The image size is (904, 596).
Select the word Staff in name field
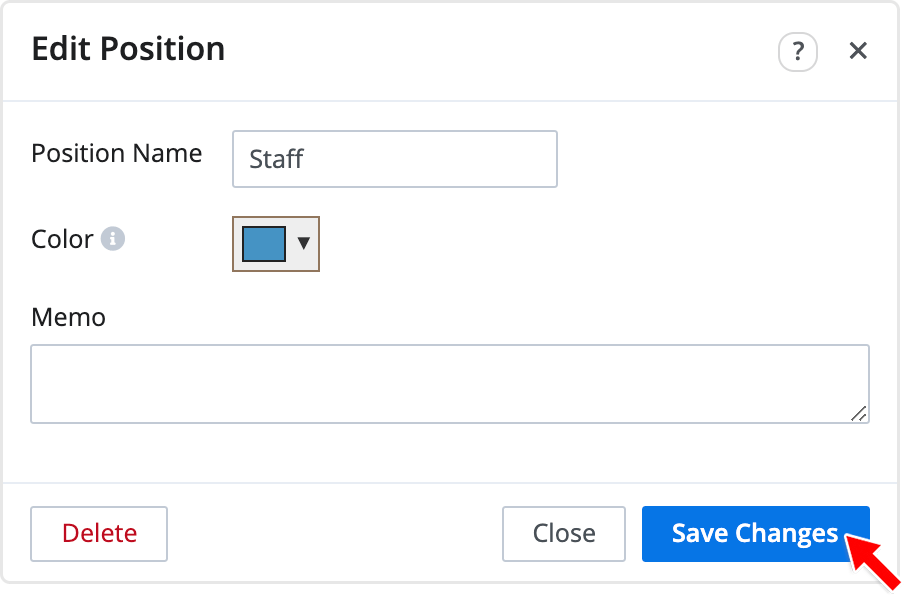tap(276, 160)
